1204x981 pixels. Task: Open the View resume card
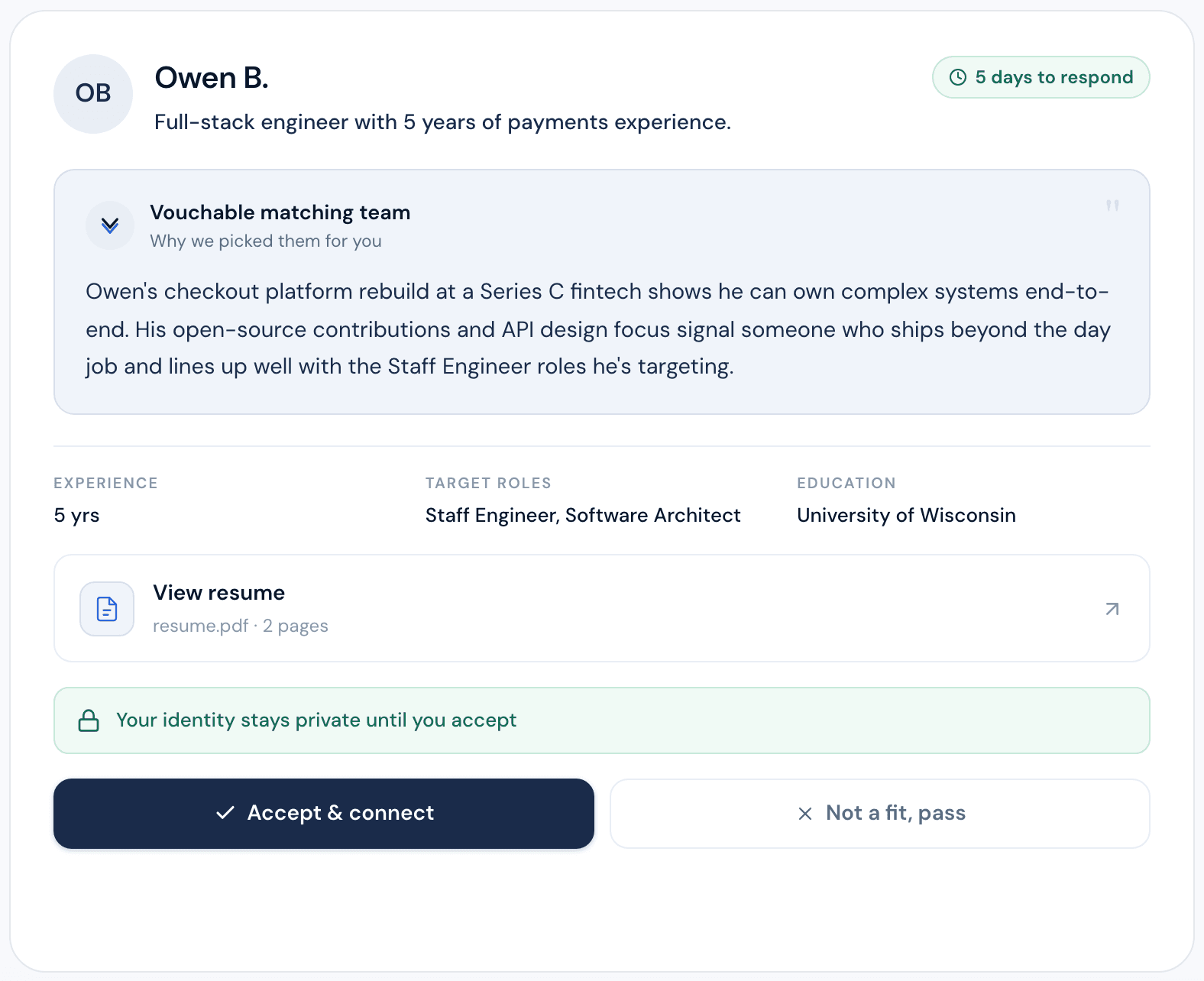(602, 608)
